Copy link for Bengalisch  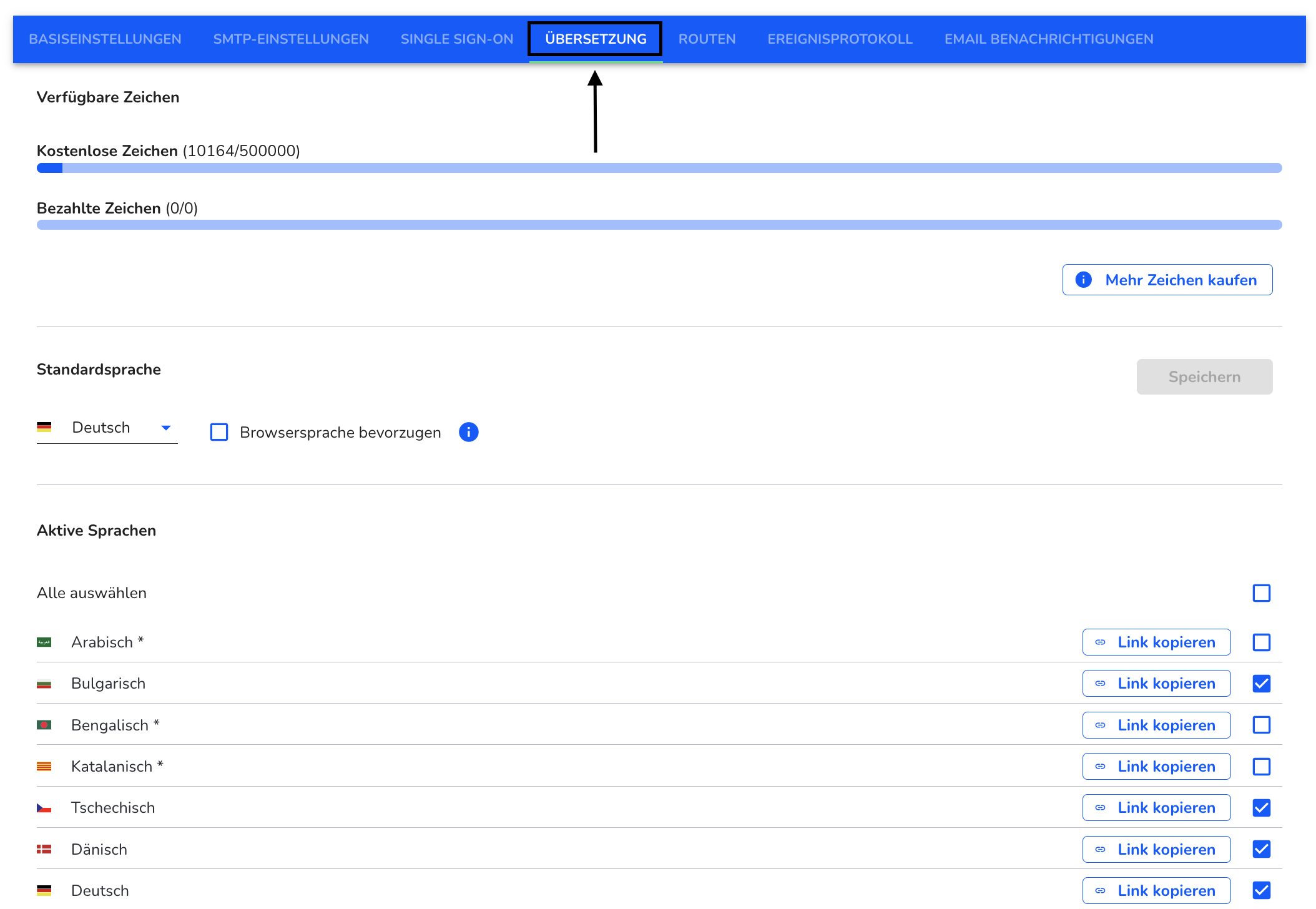click(1156, 725)
